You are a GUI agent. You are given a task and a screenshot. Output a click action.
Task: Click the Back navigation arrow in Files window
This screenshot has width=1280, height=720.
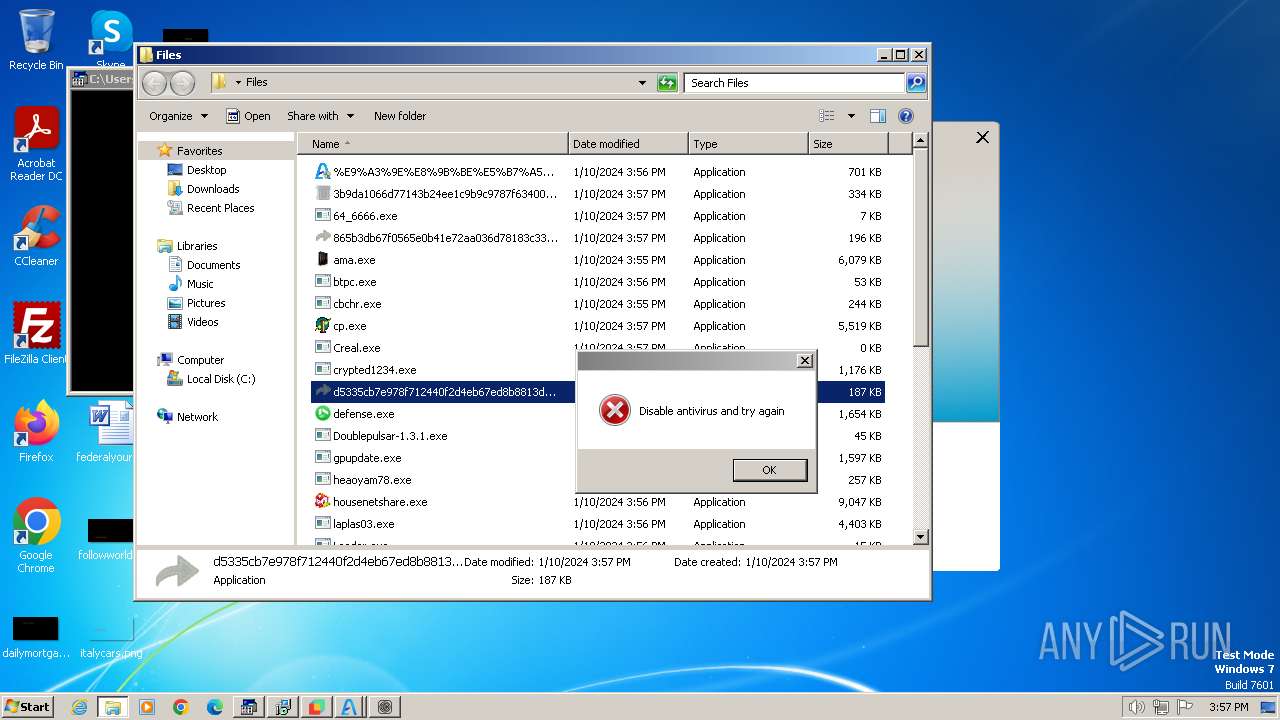[154, 83]
